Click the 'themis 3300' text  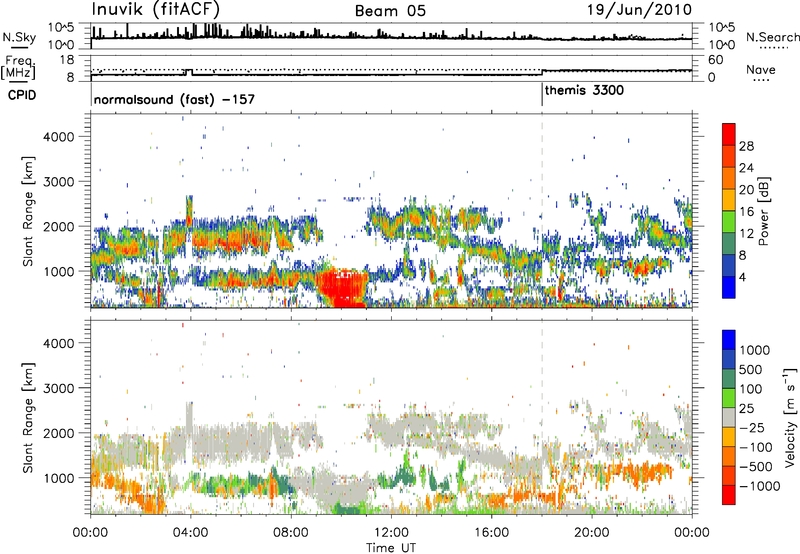[x=584, y=91]
